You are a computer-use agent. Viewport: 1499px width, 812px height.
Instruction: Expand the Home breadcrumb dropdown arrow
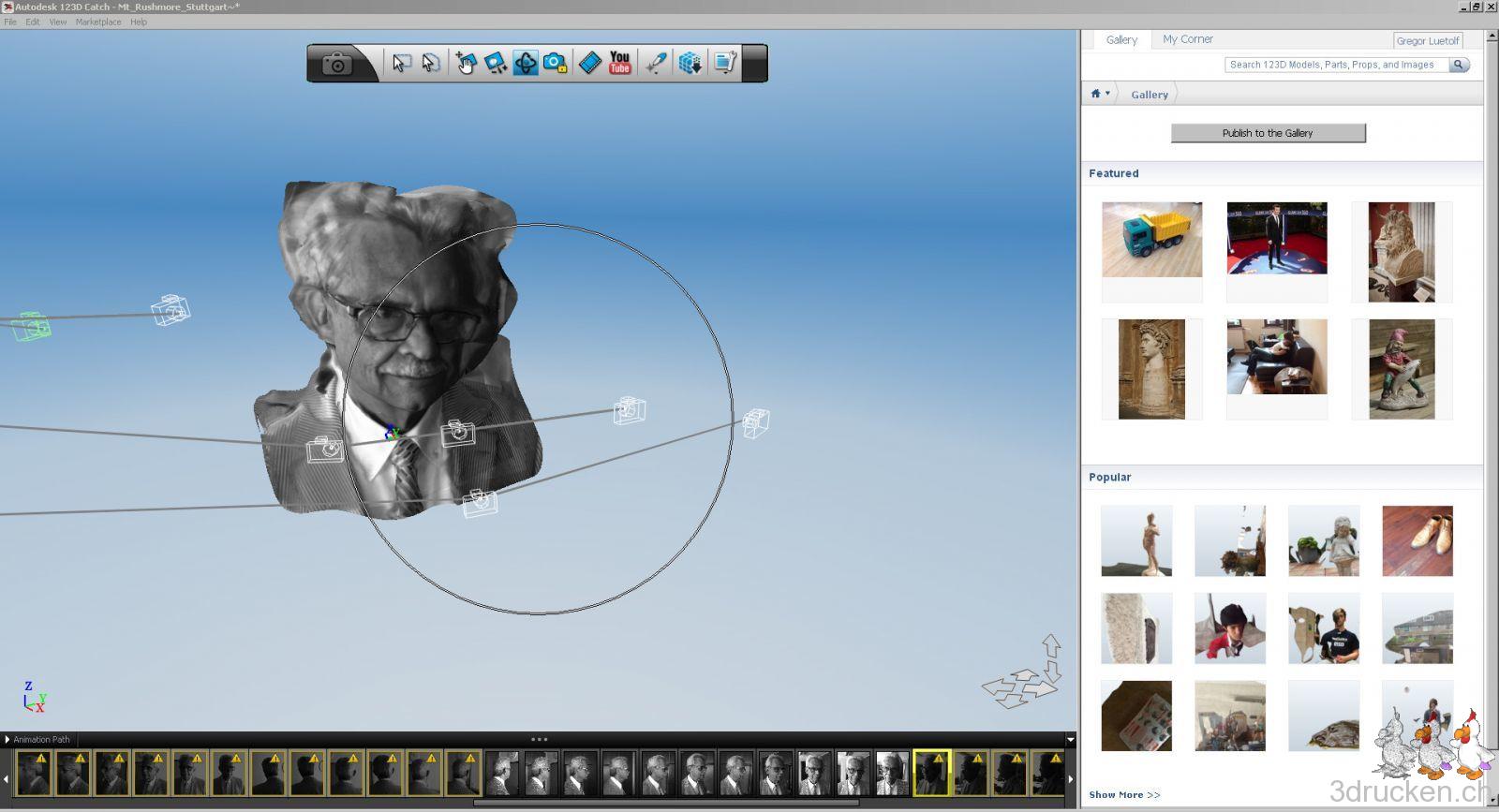(1107, 94)
